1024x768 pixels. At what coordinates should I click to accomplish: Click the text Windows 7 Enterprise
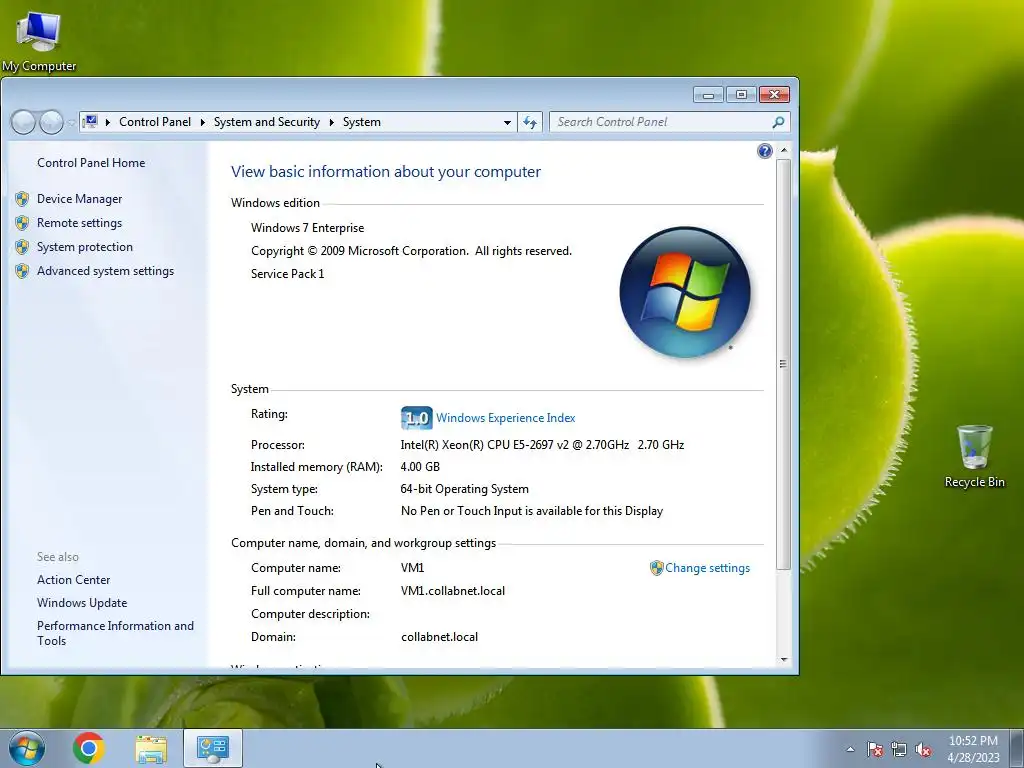pyautogui.click(x=308, y=228)
